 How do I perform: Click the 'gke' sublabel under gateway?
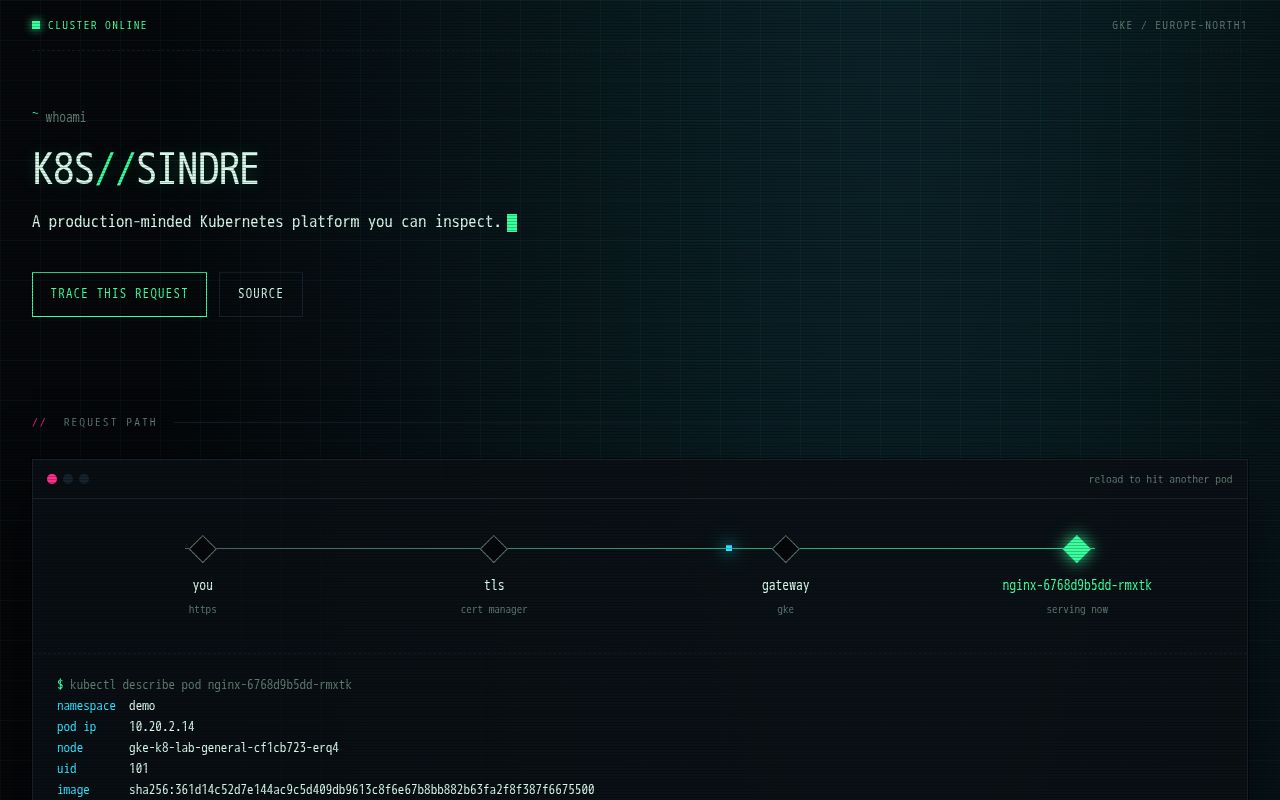tap(786, 609)
